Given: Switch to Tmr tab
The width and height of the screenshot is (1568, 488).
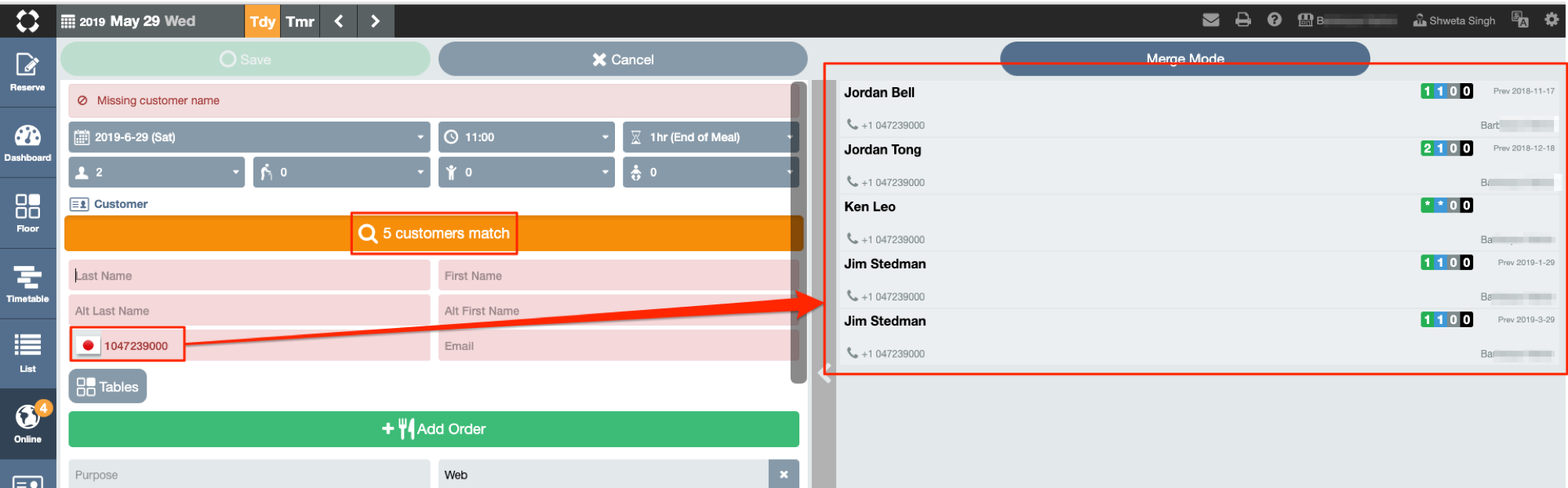Looking at the screenshot, I should (300, 21).
